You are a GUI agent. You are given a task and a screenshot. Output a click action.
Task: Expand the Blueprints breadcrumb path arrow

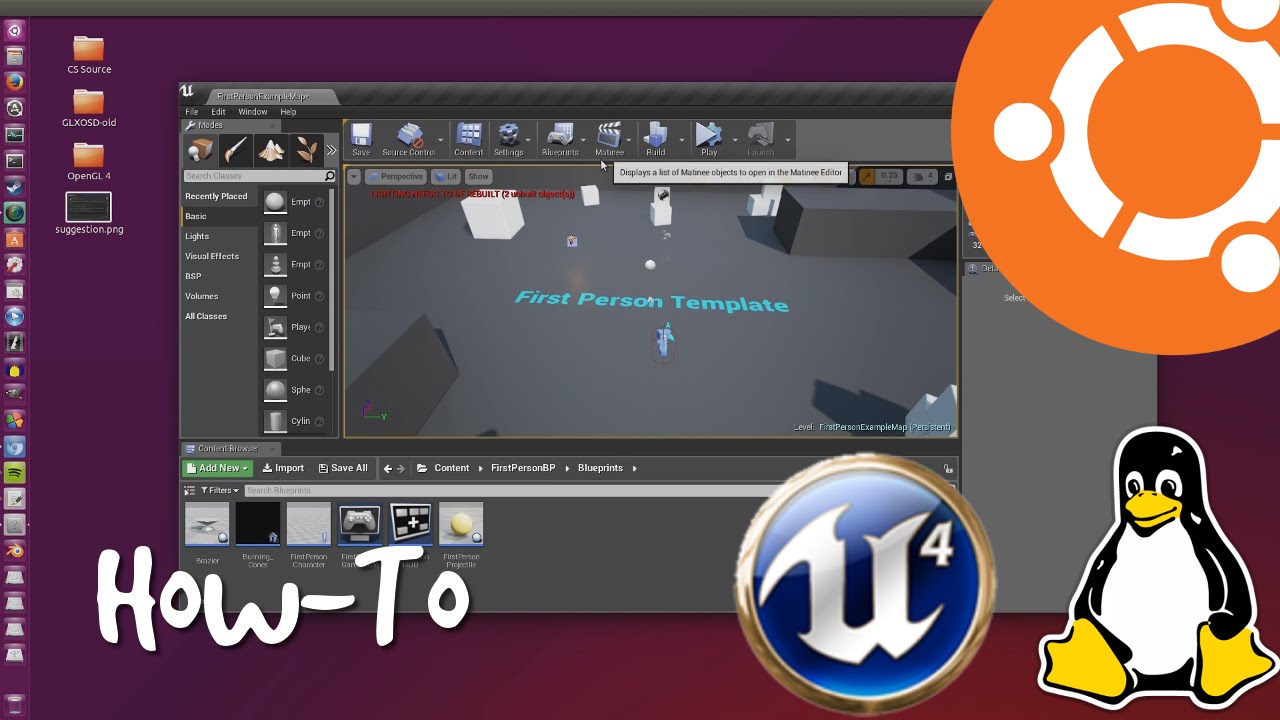[634, 468]
